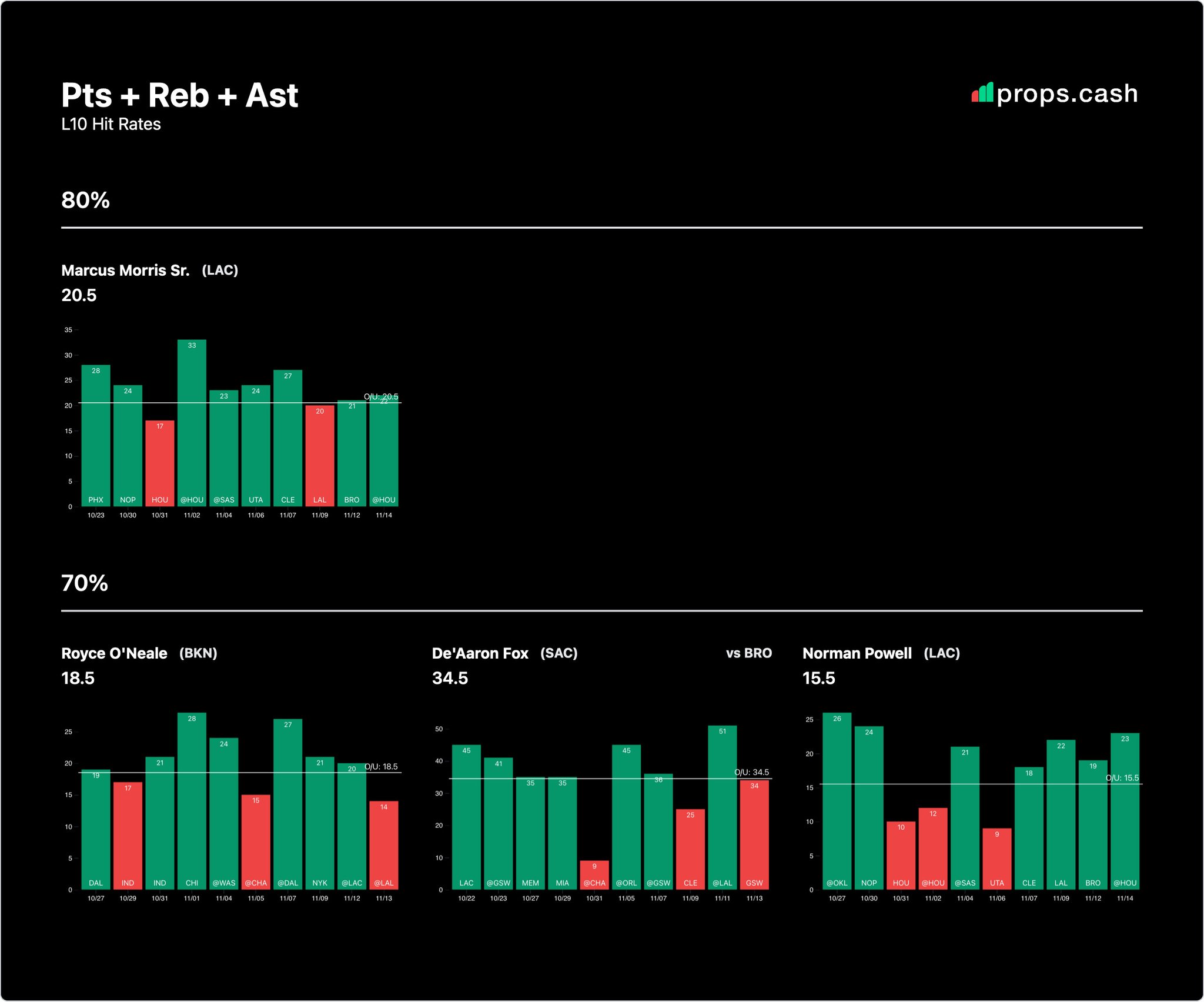
Task: Click De'Aaron Fox red @CHA bar 9
Action: 594,875
